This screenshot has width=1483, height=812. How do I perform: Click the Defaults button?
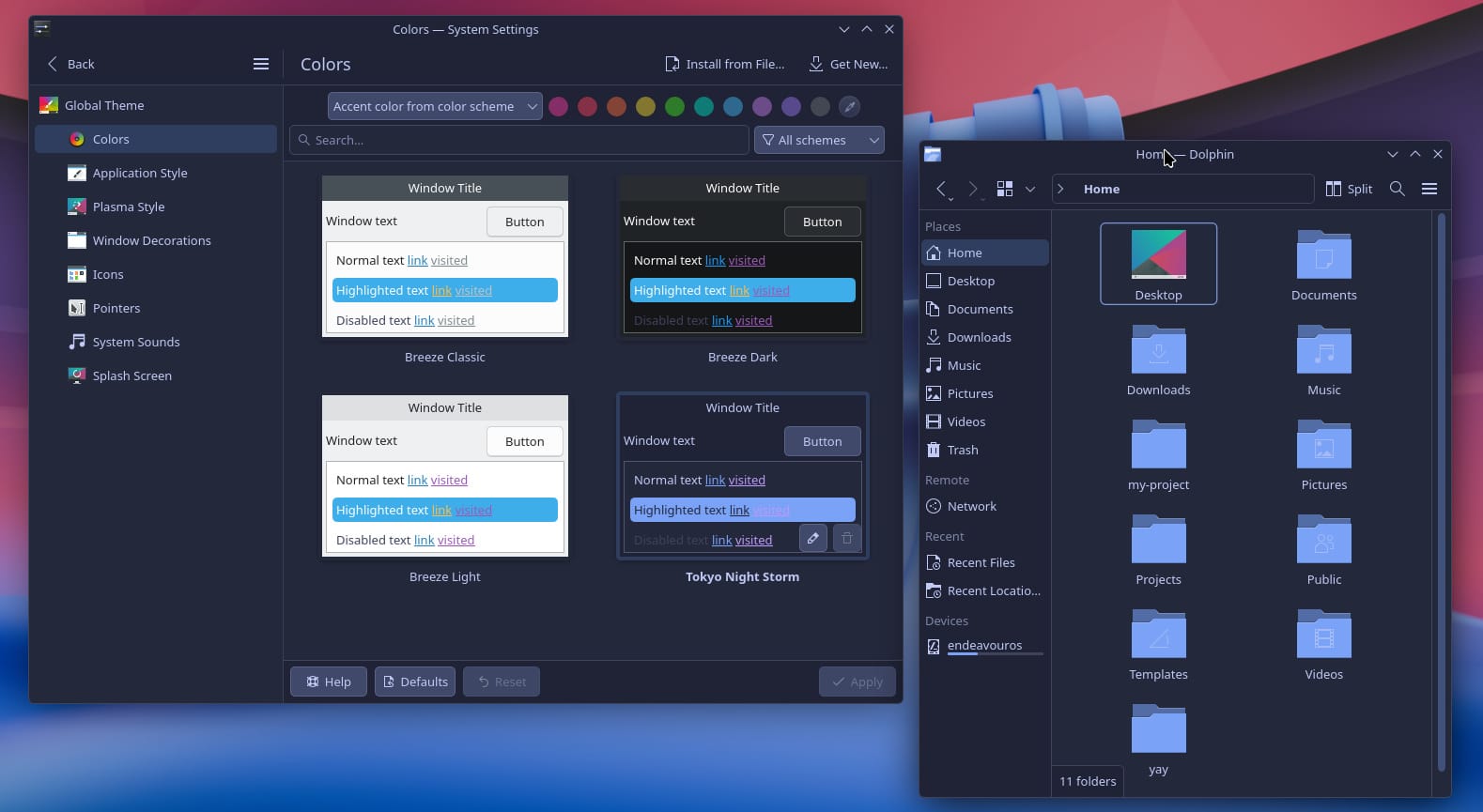tap(415, 682)
